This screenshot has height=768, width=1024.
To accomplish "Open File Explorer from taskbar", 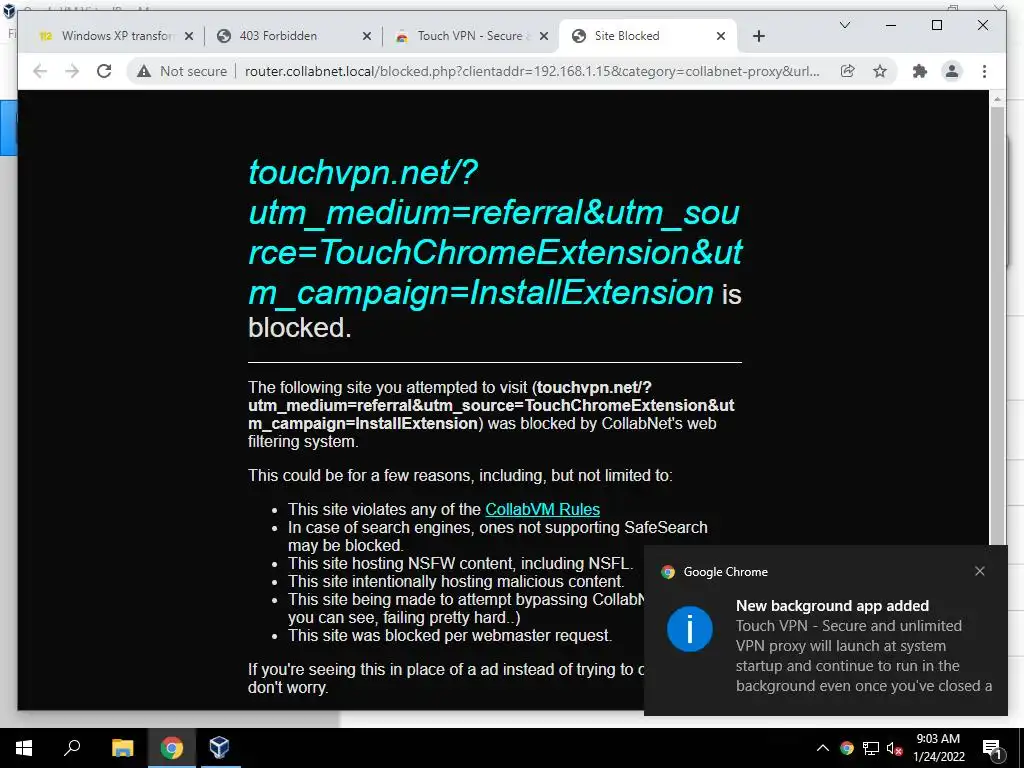I will tap(122, 748).
